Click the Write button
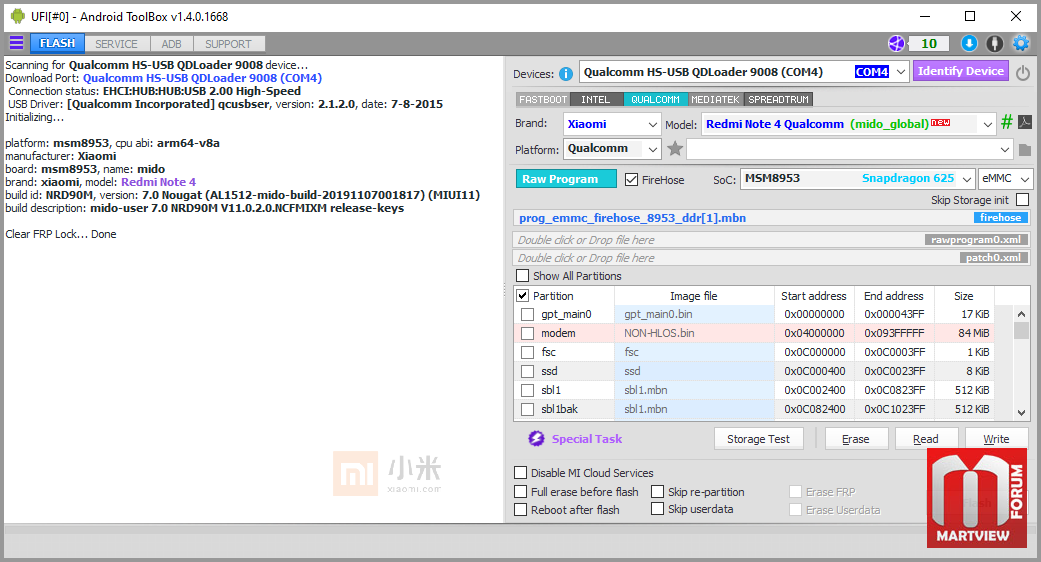The width and height of the screenshot is (1041, 562). click(x=996, y=439)
